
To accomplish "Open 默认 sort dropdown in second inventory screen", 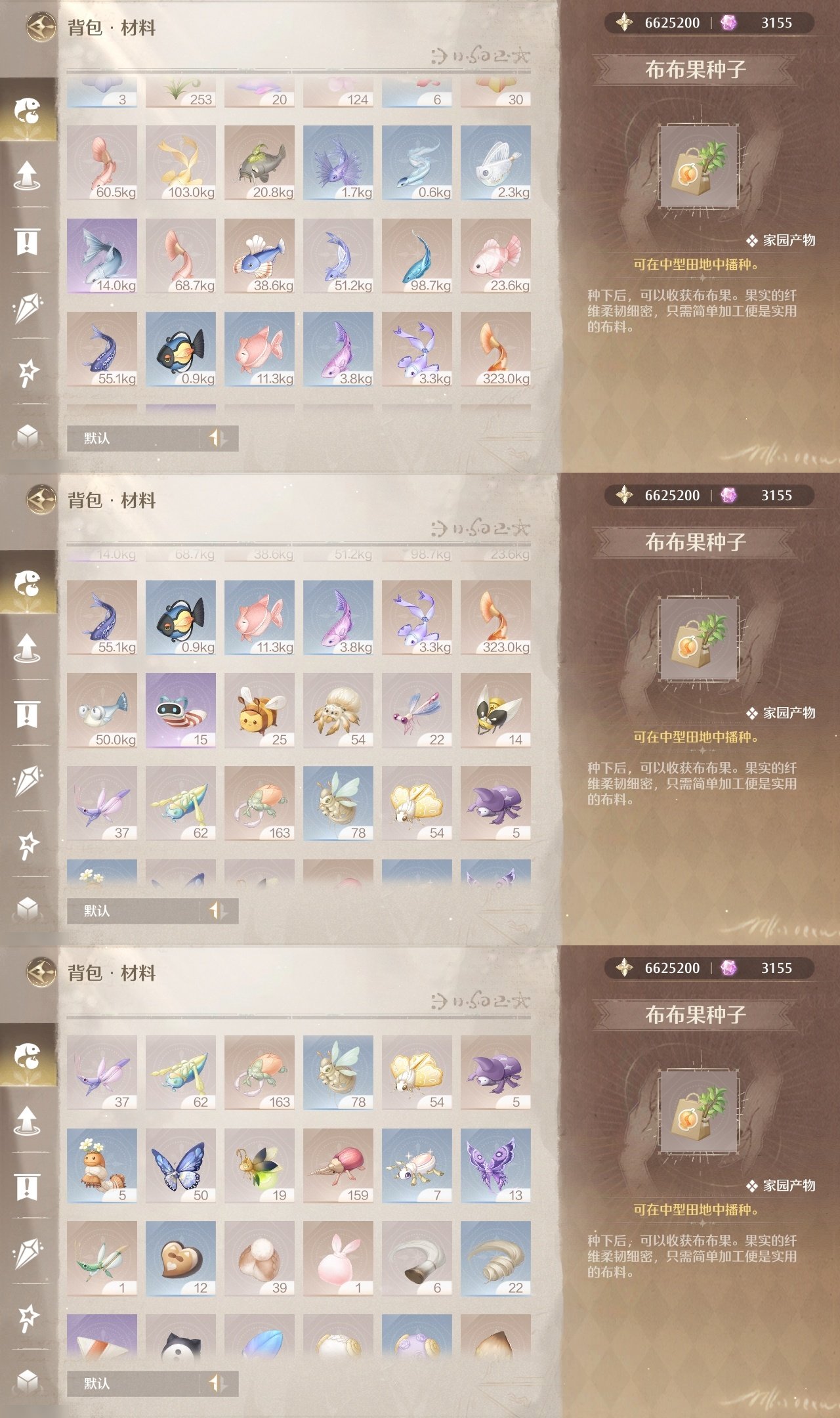I will tap(134, 911).
